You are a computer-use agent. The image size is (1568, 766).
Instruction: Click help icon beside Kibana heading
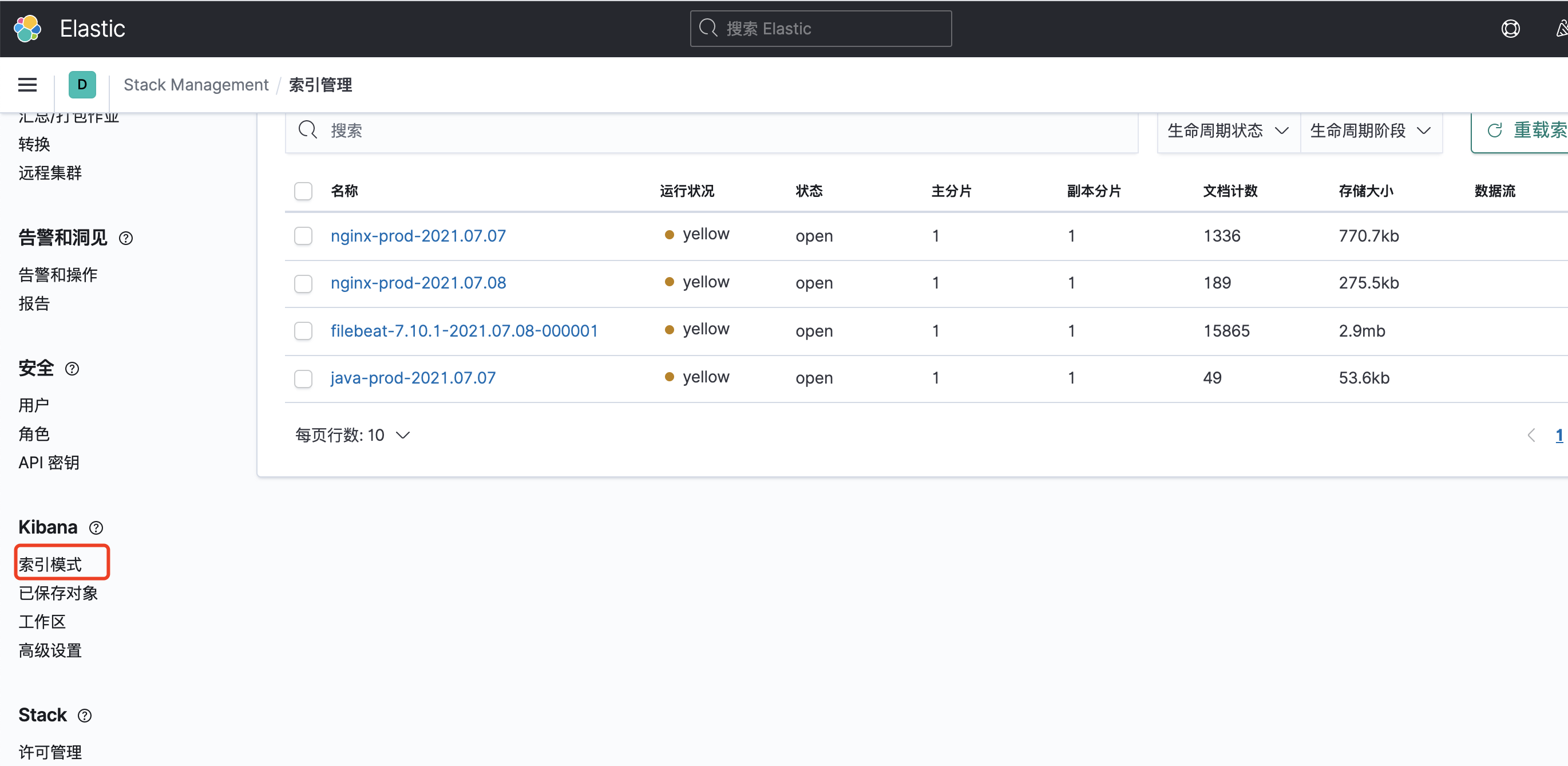(96, 527)
